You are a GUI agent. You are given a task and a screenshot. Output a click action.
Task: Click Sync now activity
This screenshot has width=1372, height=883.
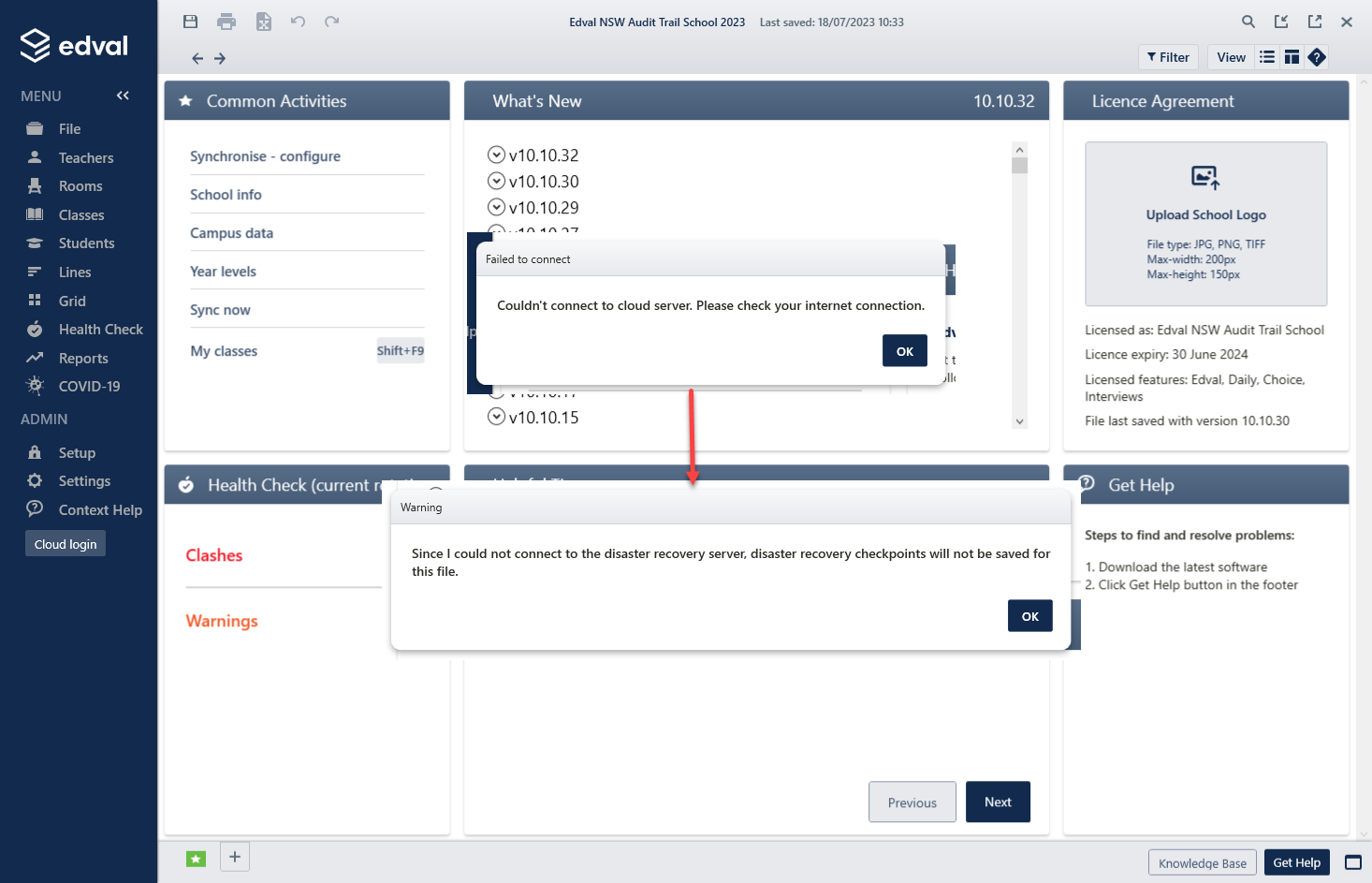click(220, 310)
